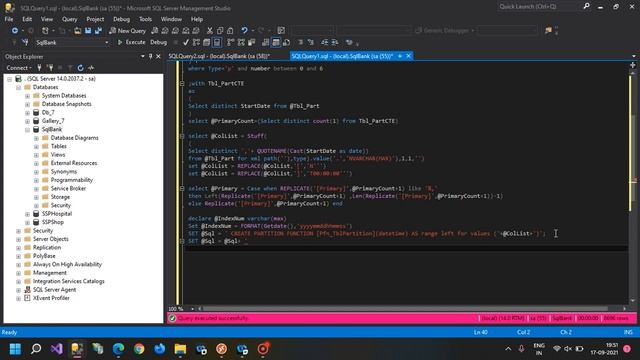Viewport: 640px width, 360px height.
Task: Click the Results to File icon
Action: [286, 42]
